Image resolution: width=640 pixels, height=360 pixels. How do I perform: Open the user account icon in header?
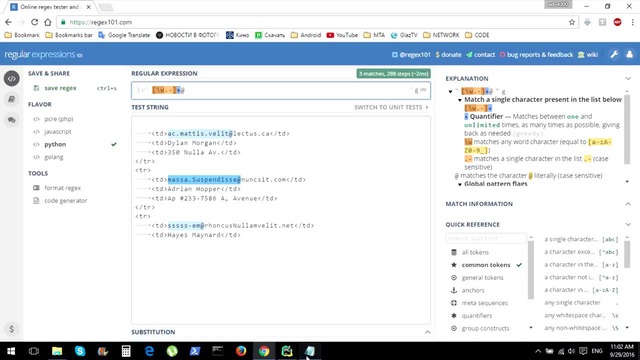[629, 54]
